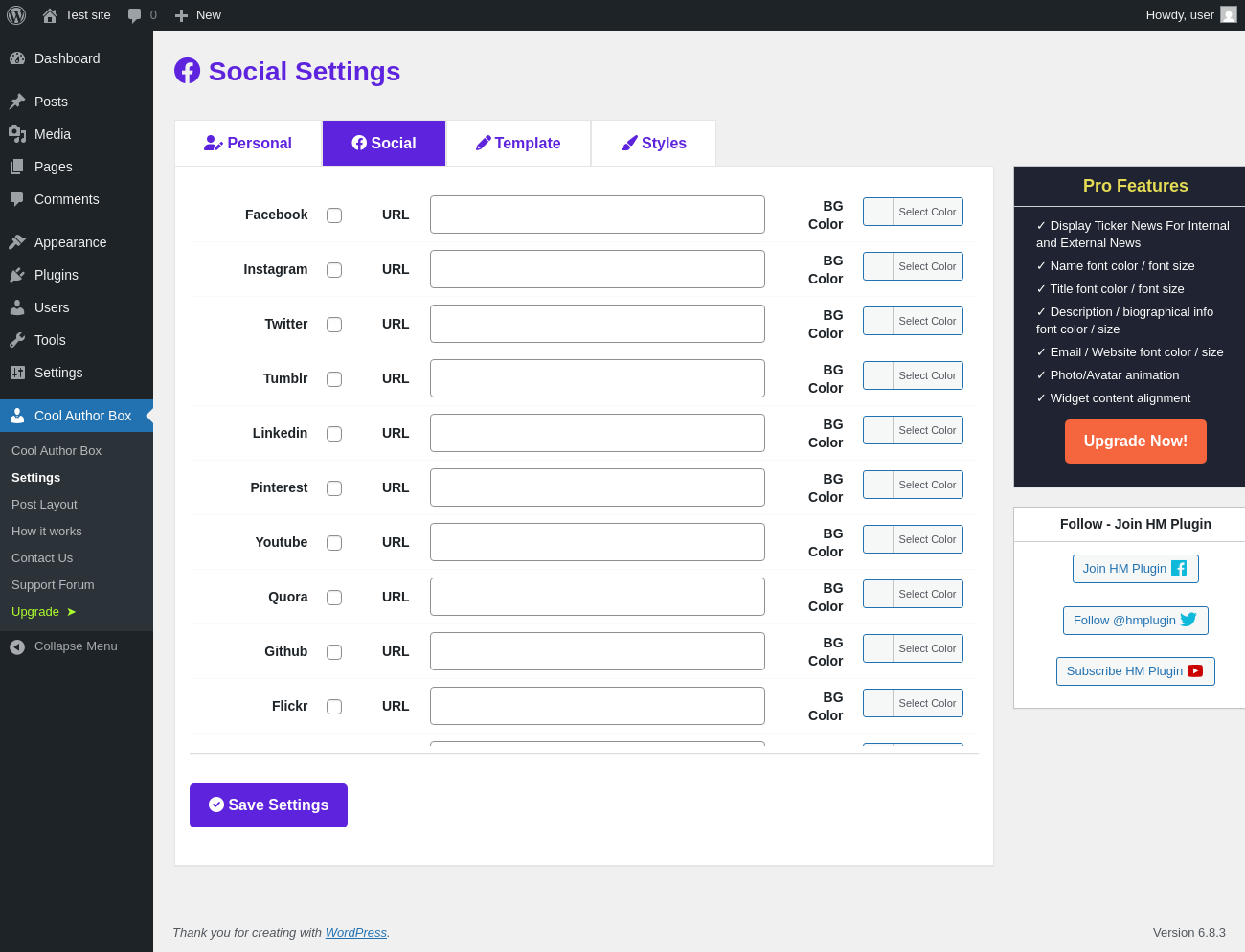Switch to the Social tab
The height and width of the screenshot is (952, 1245).
point(384,143)
